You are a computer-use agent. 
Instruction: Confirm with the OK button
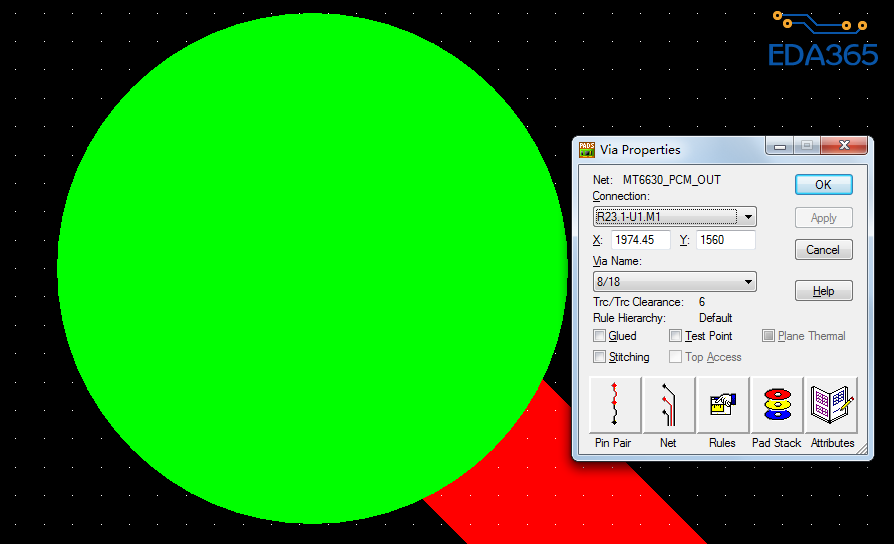point(823,185)
